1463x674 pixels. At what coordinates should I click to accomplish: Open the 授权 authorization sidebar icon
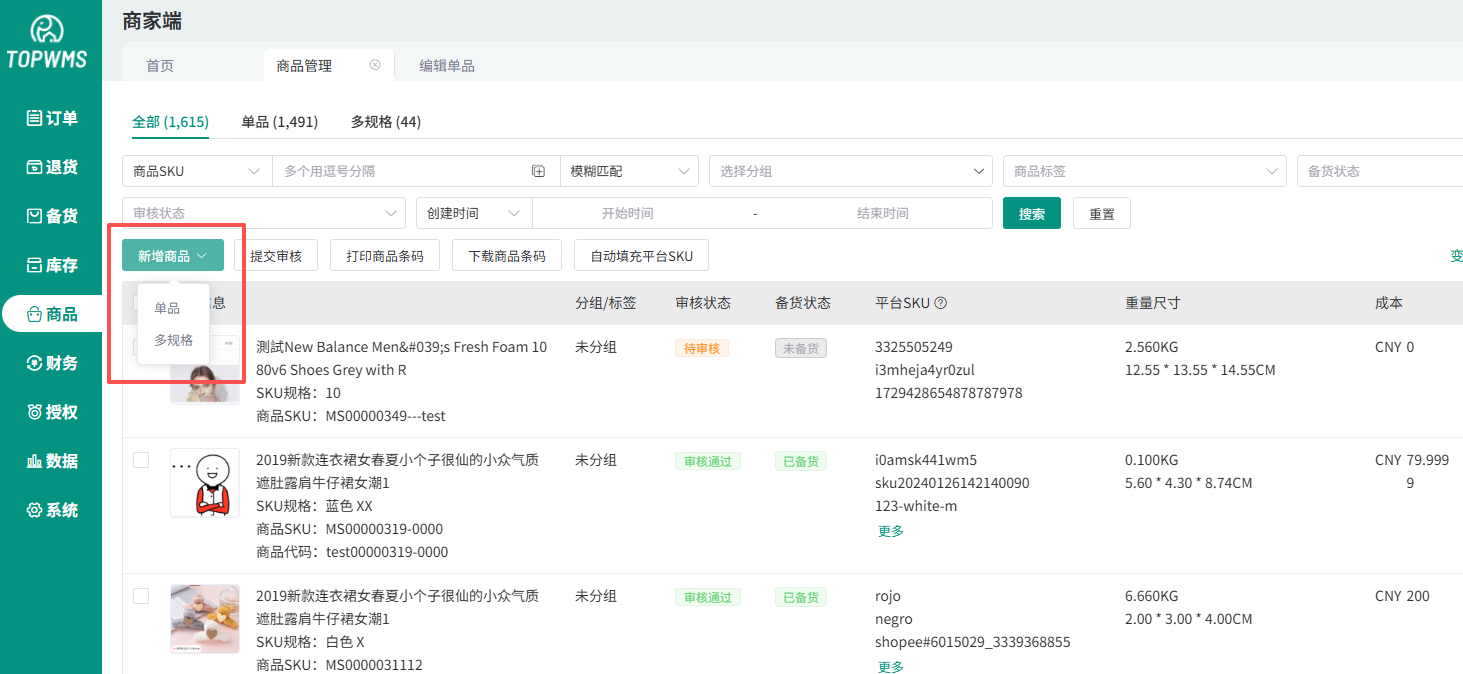point(34,412)
